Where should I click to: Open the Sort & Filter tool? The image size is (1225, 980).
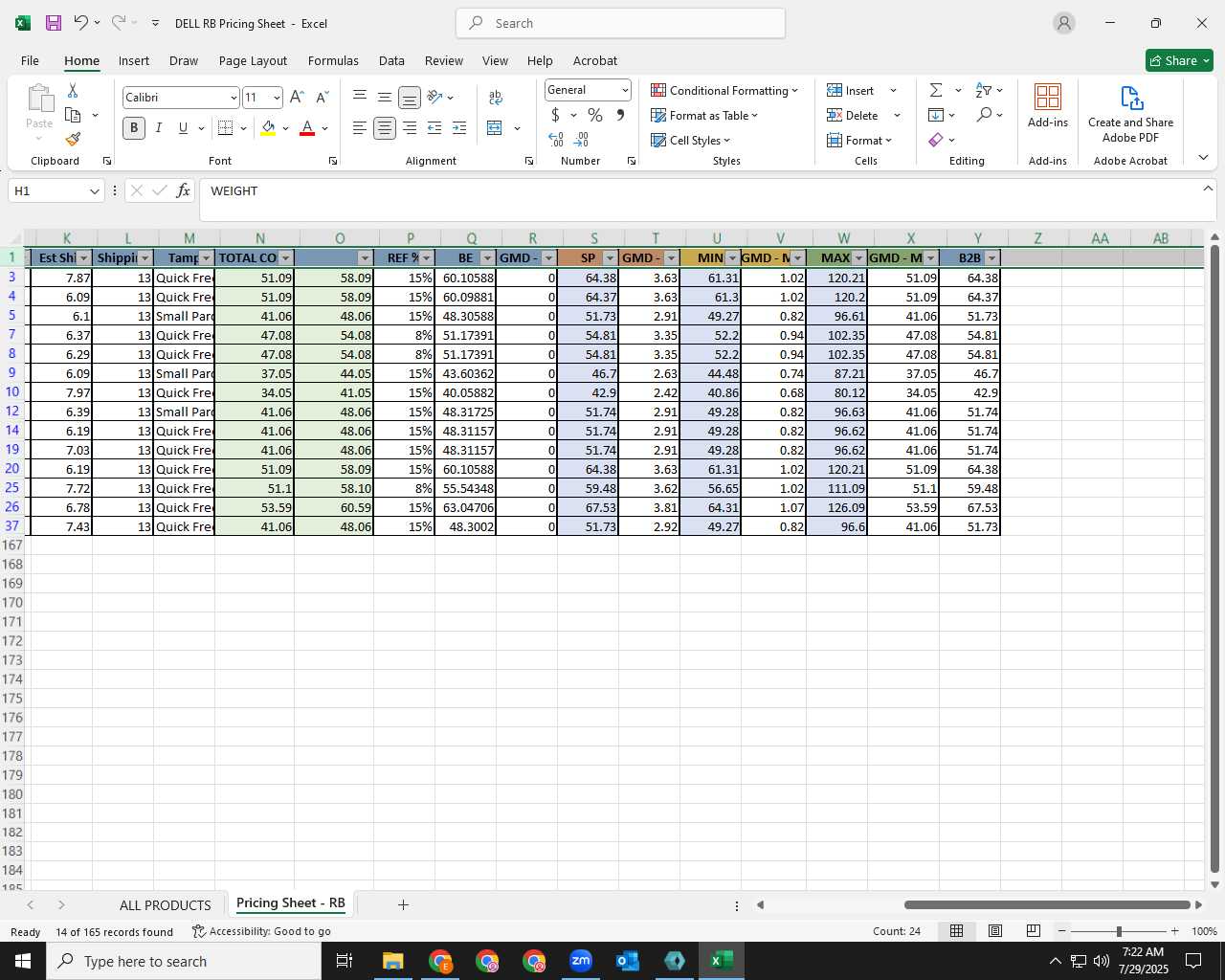coord(984,90)
